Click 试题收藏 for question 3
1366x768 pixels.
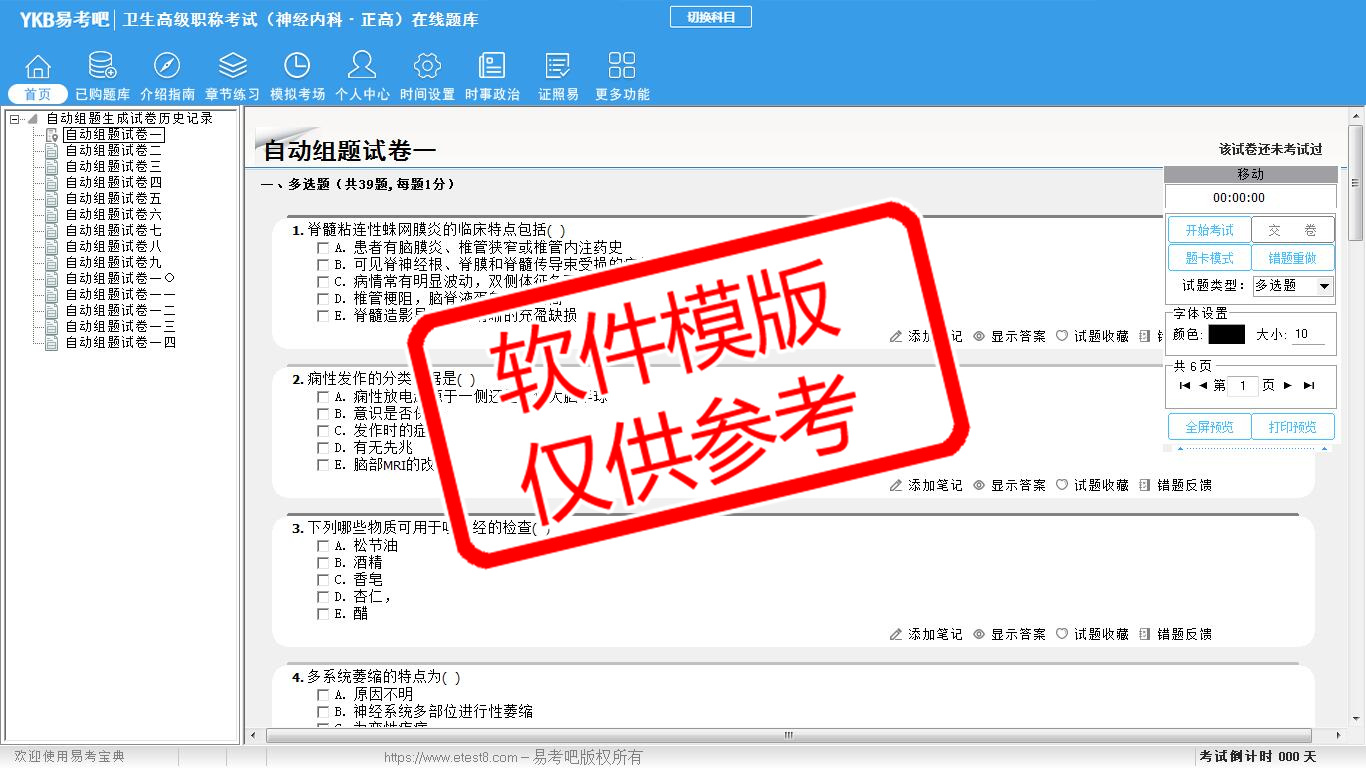[x=1092, y=634]
